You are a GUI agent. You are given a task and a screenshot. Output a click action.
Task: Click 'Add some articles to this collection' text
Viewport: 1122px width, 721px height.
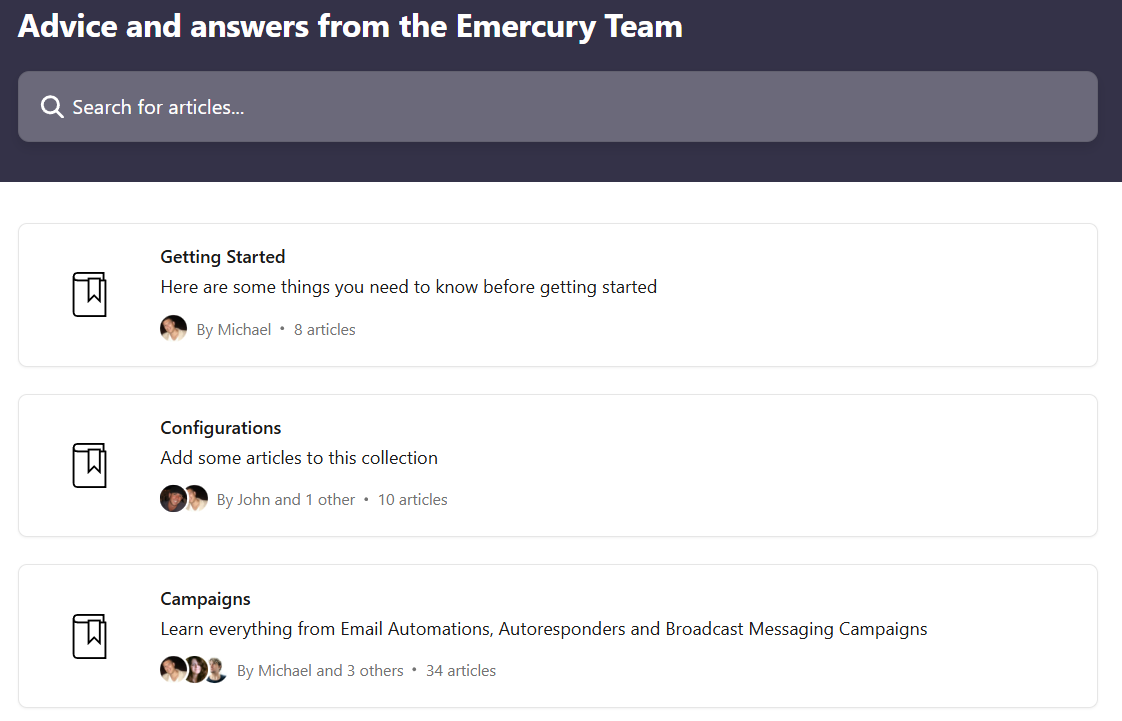tap(299, 458)
